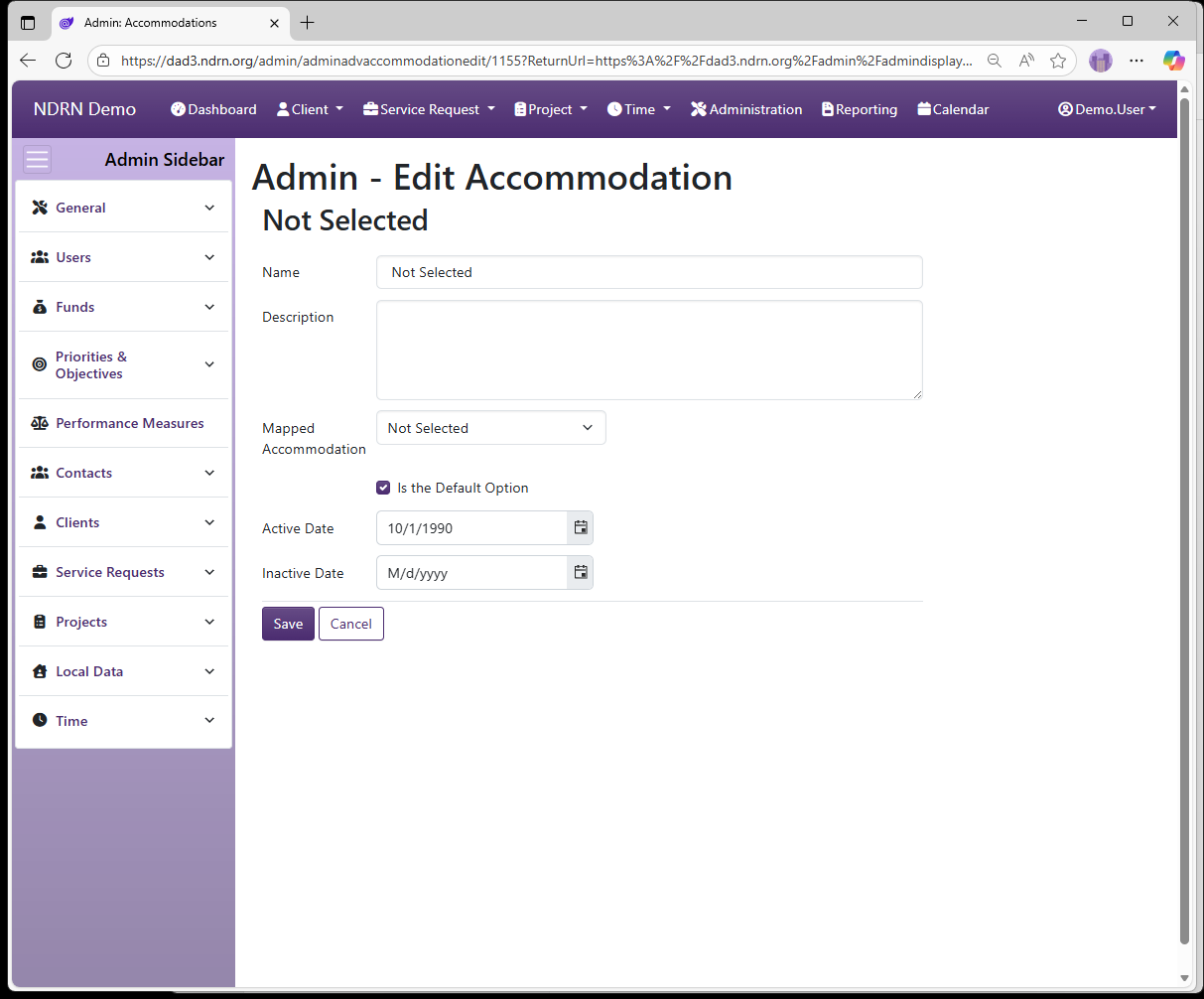Click the Contacts people icon in sidebar
This screenshot has width=1204, height=999.
pos(40,473)
